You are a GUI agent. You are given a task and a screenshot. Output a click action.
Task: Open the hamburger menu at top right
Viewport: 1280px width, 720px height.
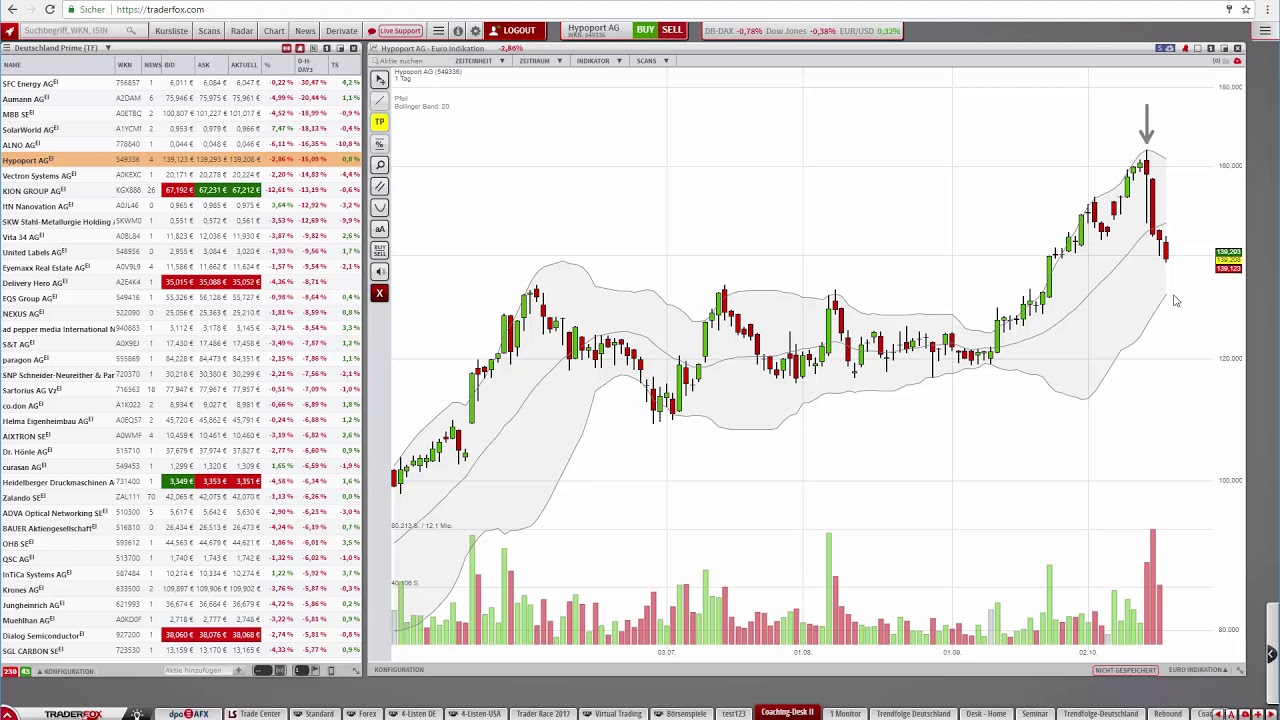1265,31
